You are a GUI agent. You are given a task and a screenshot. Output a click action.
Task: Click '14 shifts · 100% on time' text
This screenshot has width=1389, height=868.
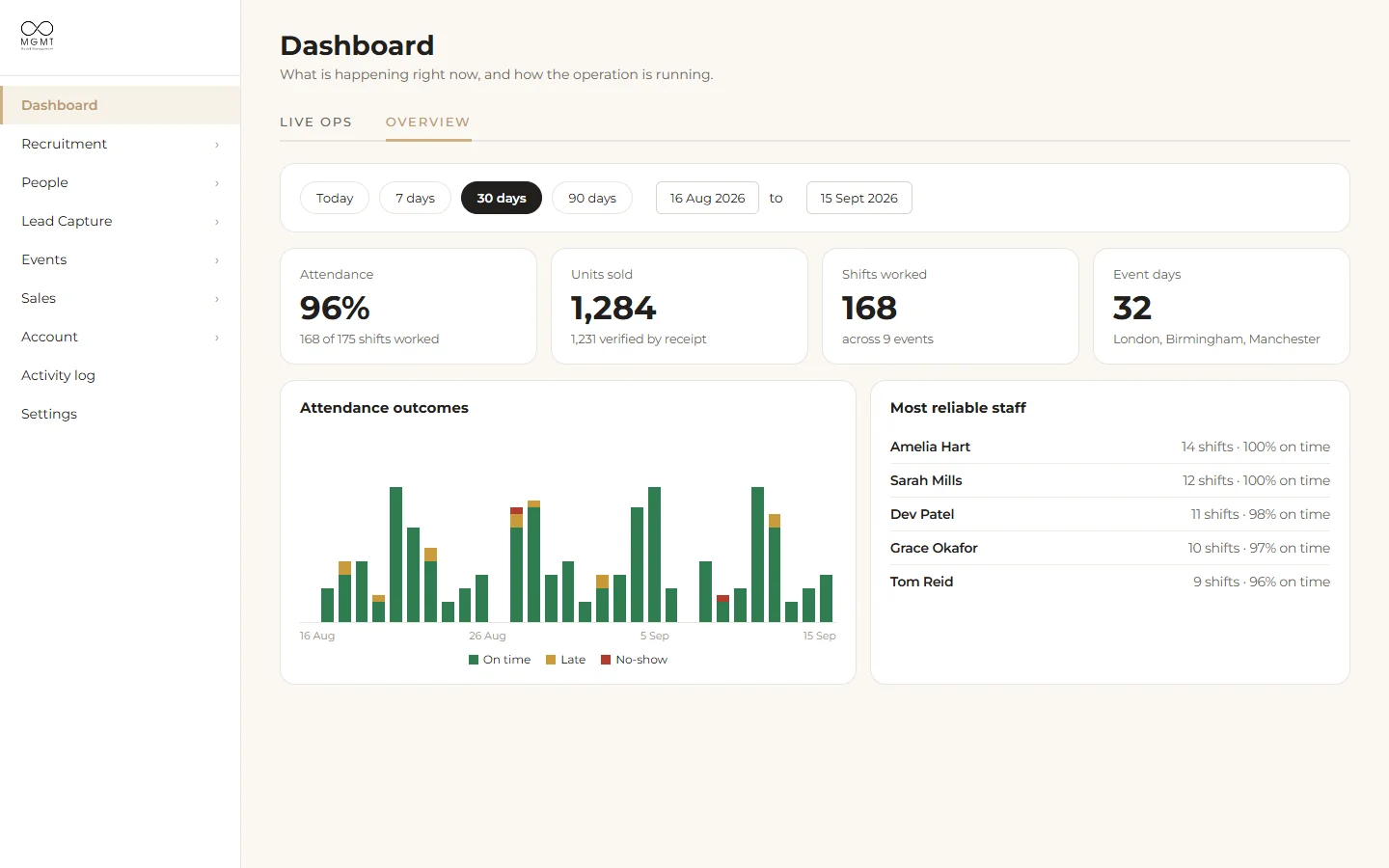(x=1256, y=447)
